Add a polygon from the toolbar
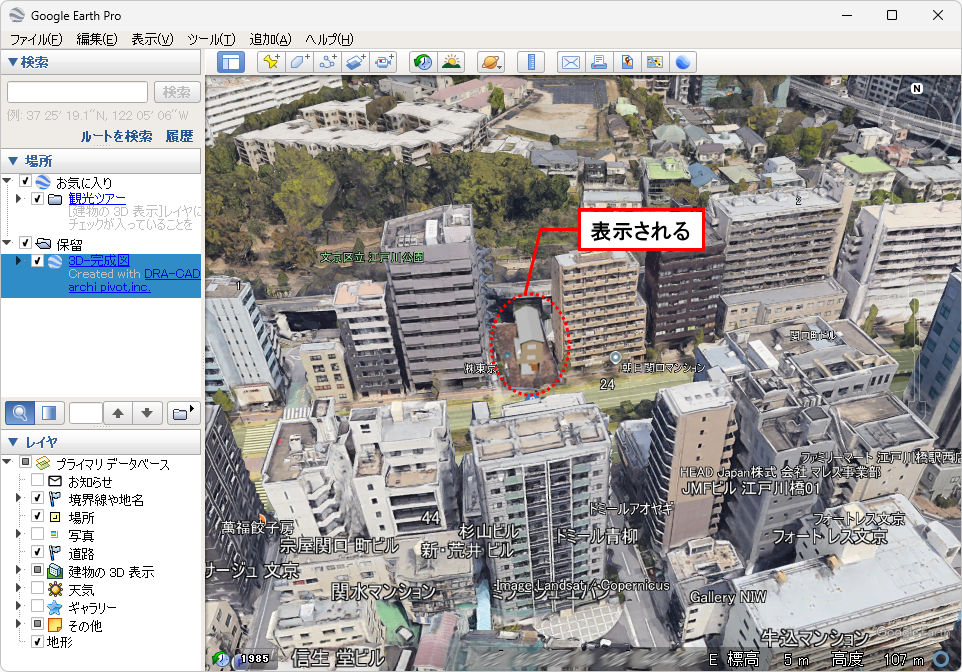962x672 pixels. click(299, 63)
